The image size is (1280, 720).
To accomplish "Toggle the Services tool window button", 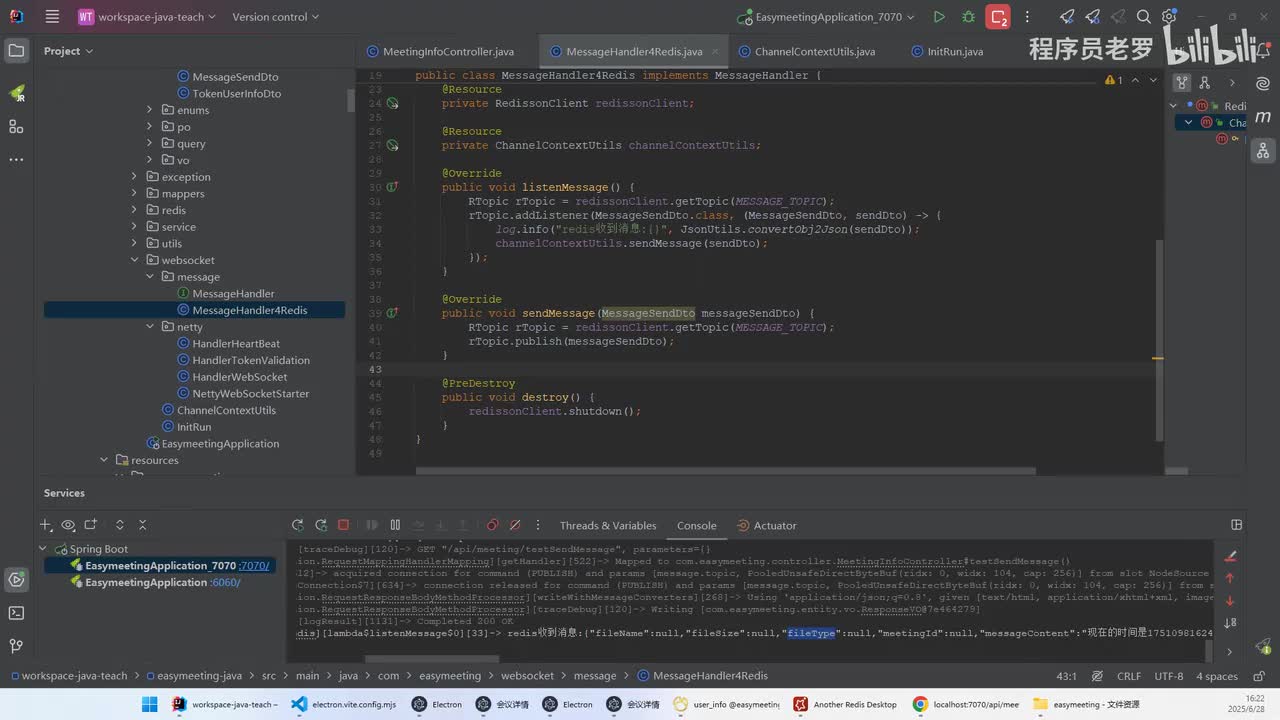I will click(x=16, y=580).
